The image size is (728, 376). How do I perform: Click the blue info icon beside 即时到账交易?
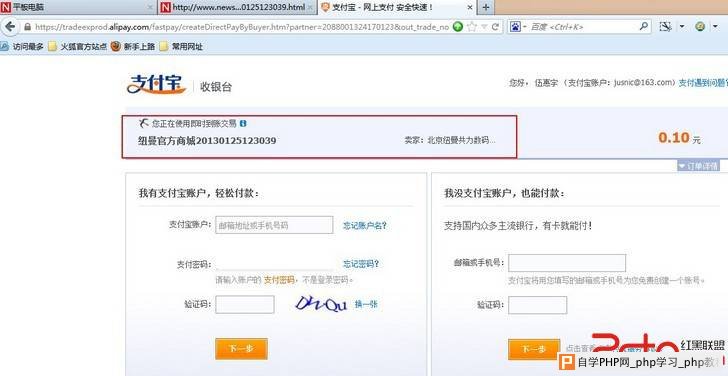click(243, 123)
